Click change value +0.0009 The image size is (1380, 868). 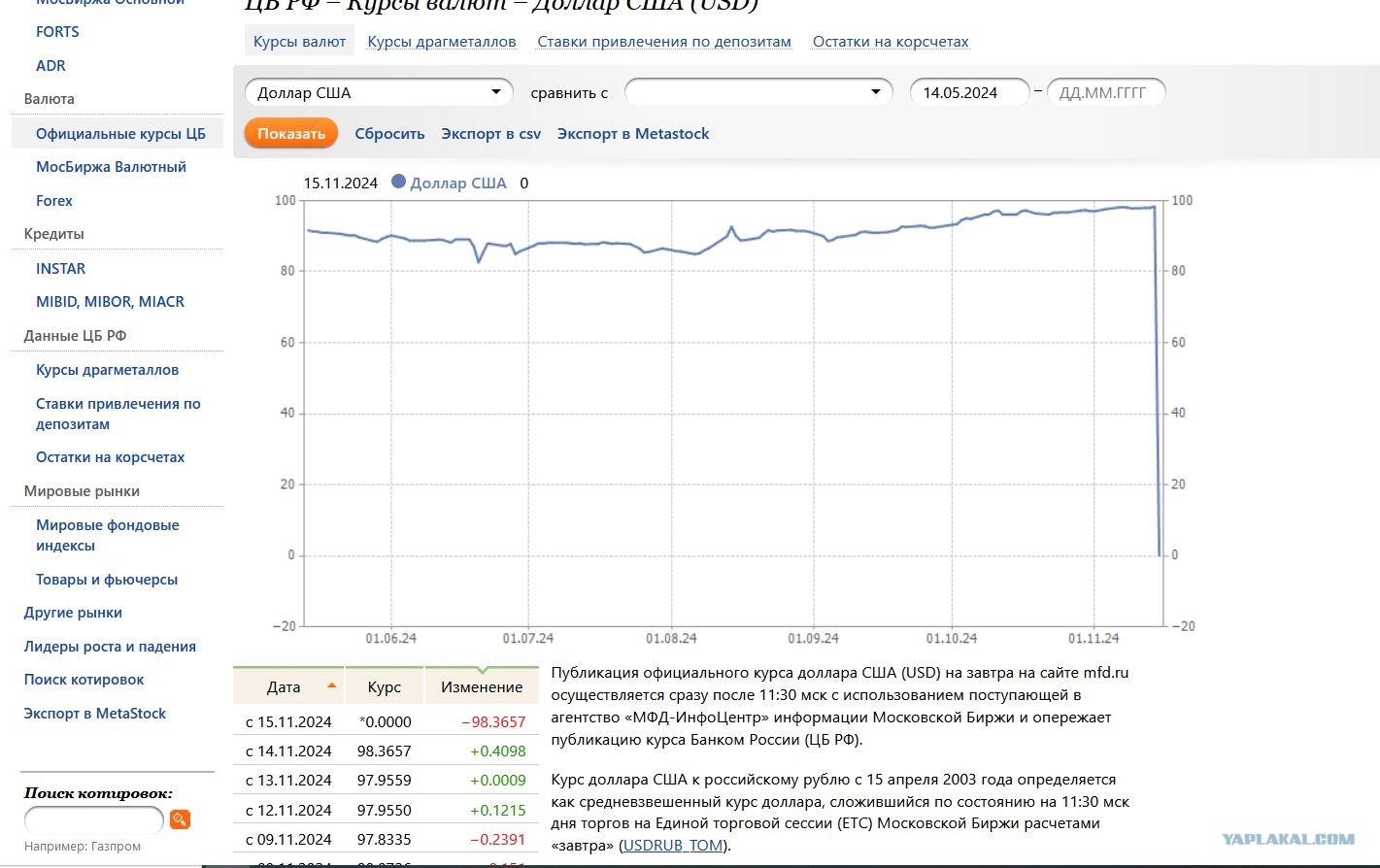[x=498, y=781]
